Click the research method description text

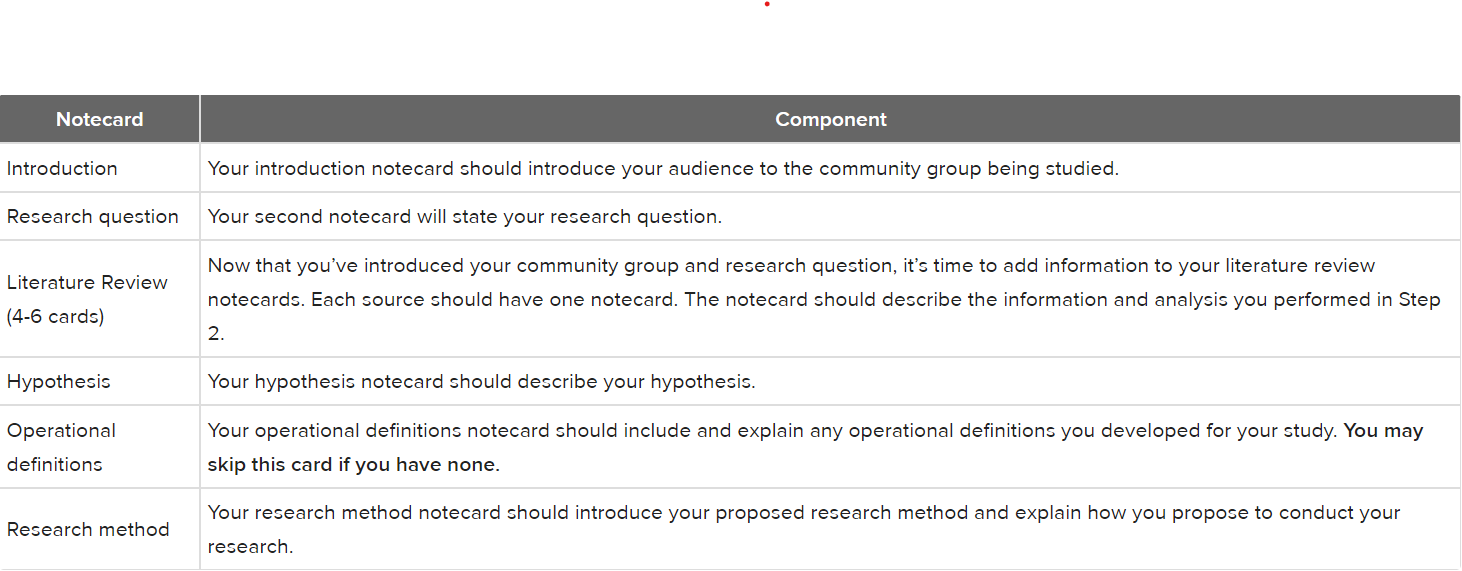pyautogui.click(x=804, y=529)
